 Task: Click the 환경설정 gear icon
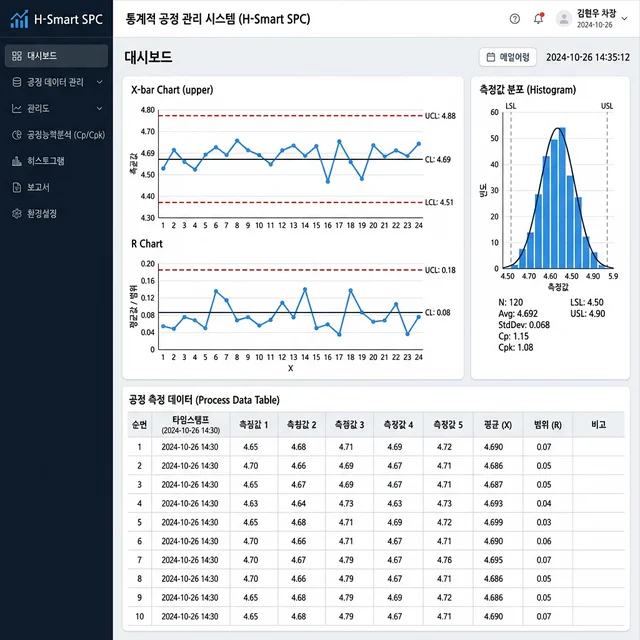point(17,213)
